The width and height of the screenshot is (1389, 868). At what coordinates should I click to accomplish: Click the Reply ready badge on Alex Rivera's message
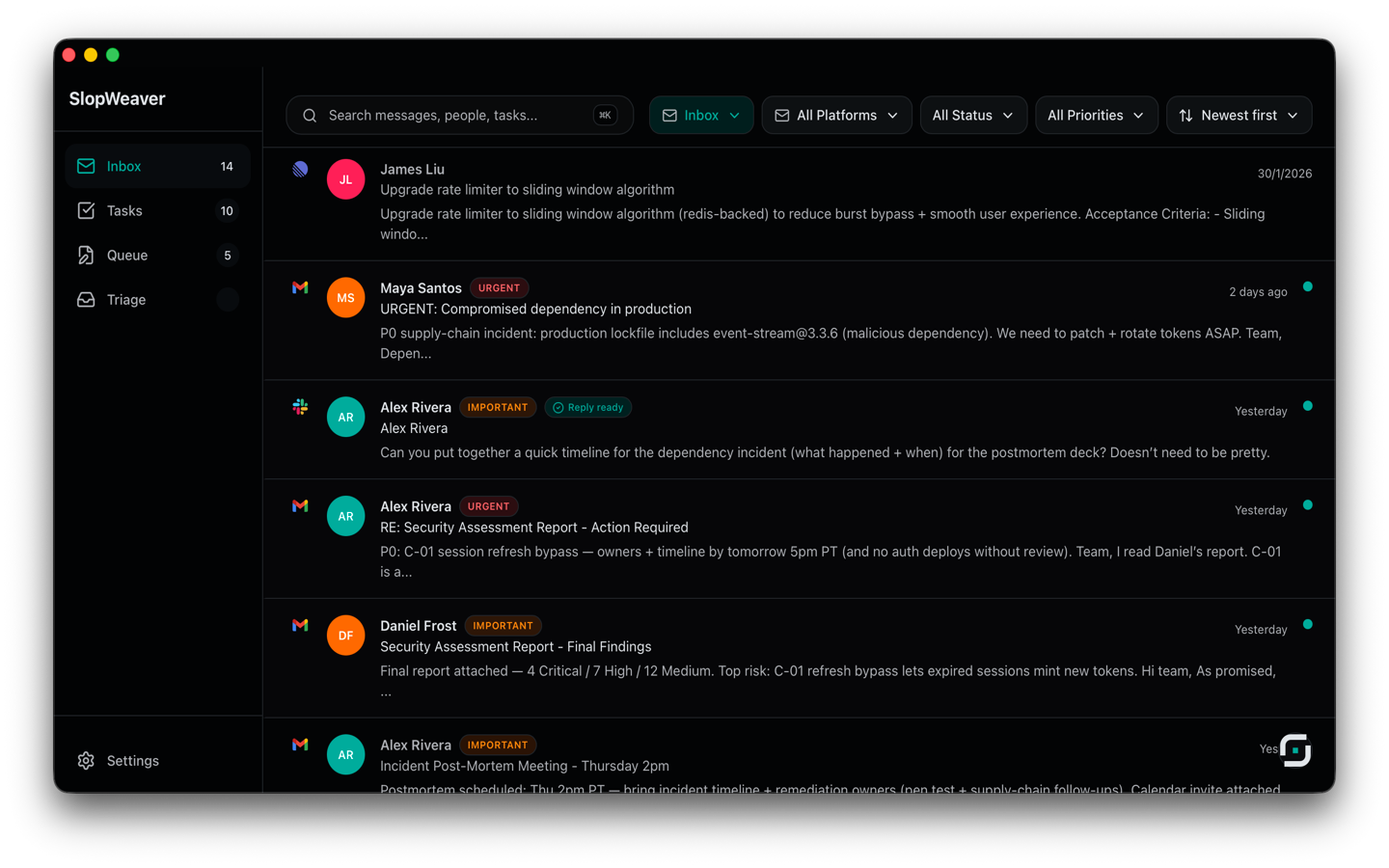[588, 407]
